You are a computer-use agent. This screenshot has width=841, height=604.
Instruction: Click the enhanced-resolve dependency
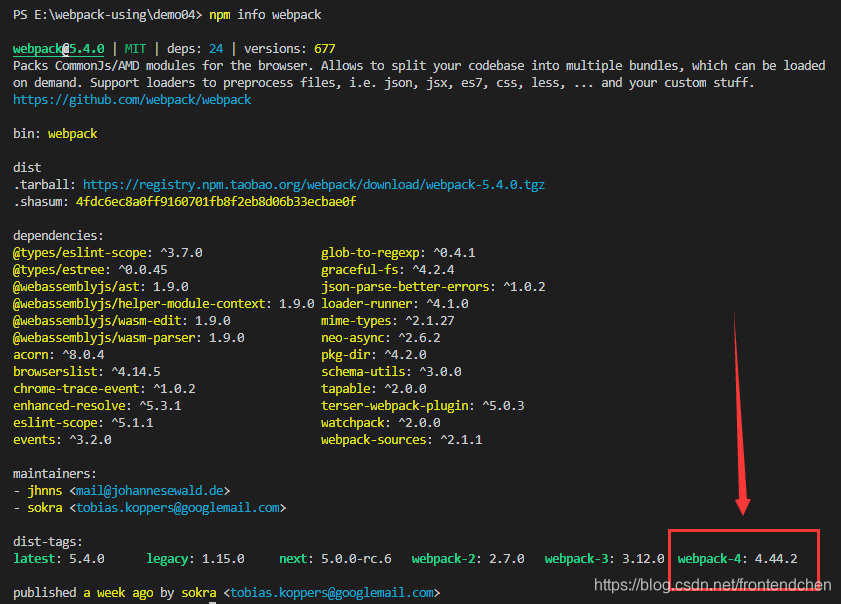click(x=97, y=406)
